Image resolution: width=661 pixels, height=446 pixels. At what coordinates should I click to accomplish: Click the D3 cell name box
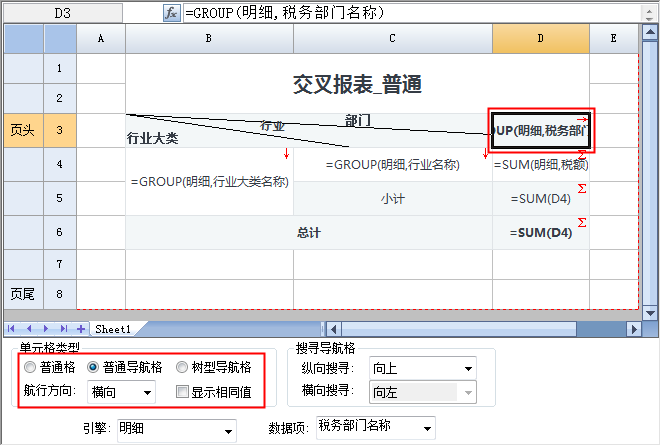(x=62, y=13)
